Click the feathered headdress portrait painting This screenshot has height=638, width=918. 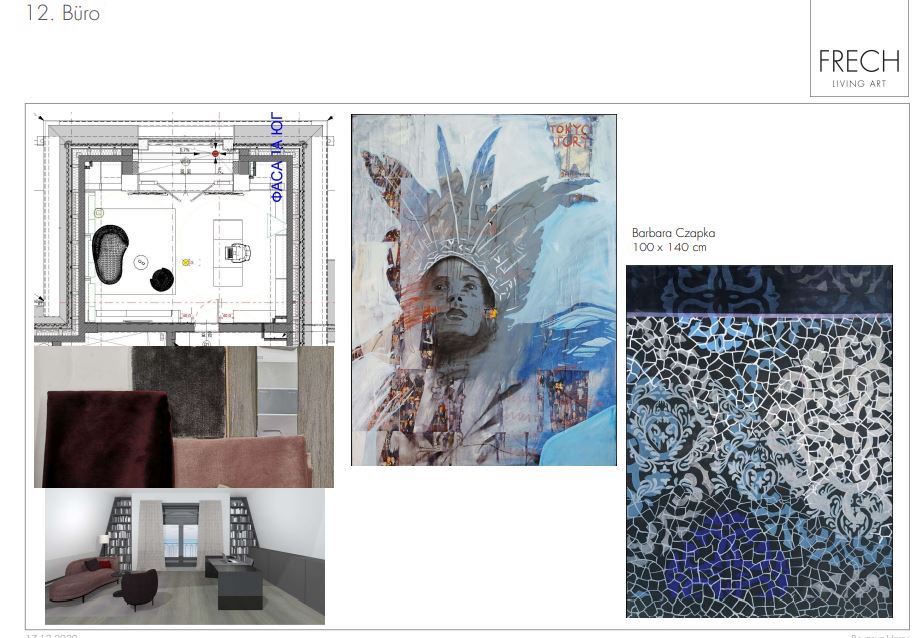(484, 290)
